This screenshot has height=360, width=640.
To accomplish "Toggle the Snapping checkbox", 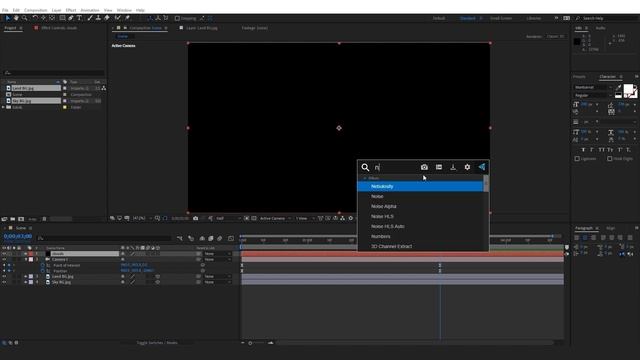I will pyautogui.click(x=177, y=18).
